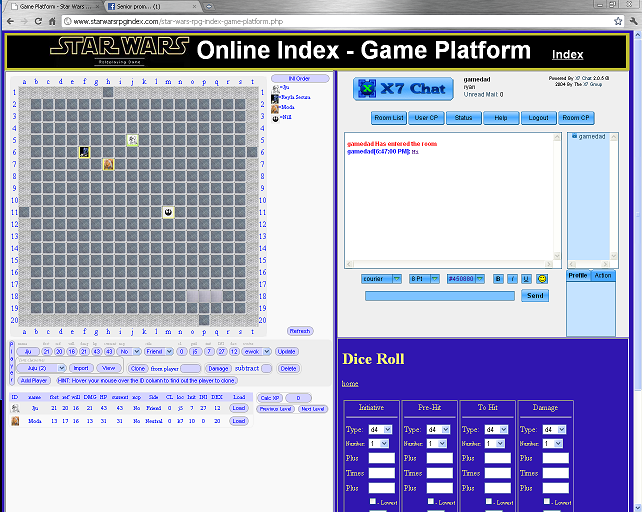Screen dimensions: 642x512
Task: Select the Rebel Alliance token on the map
Action: point(168,212)
